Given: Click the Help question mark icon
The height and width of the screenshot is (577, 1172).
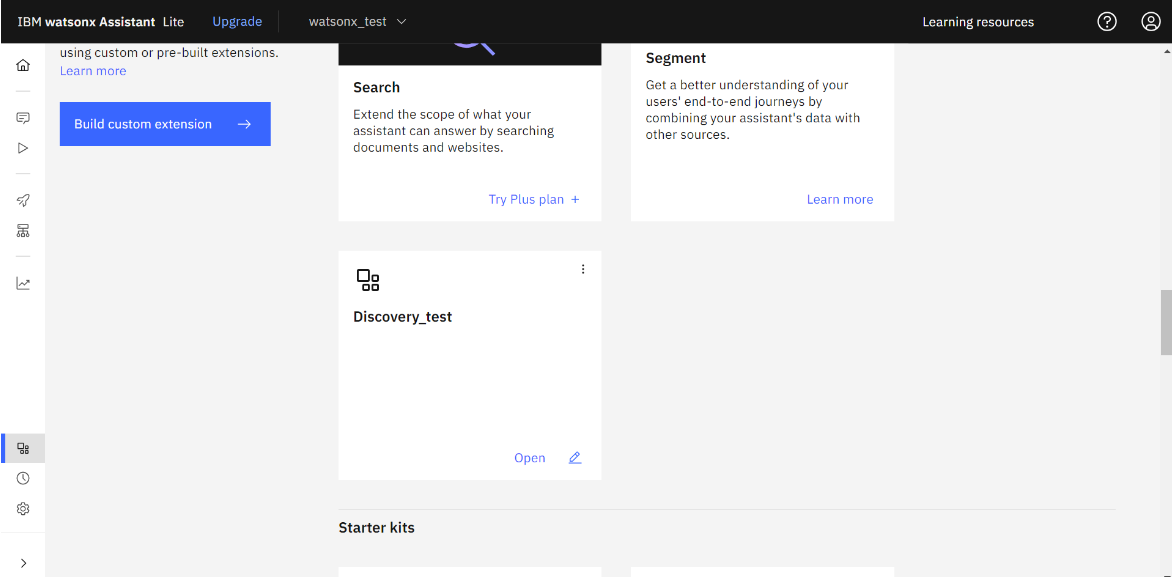Looking at the screenshot, I should point(1106,22).
